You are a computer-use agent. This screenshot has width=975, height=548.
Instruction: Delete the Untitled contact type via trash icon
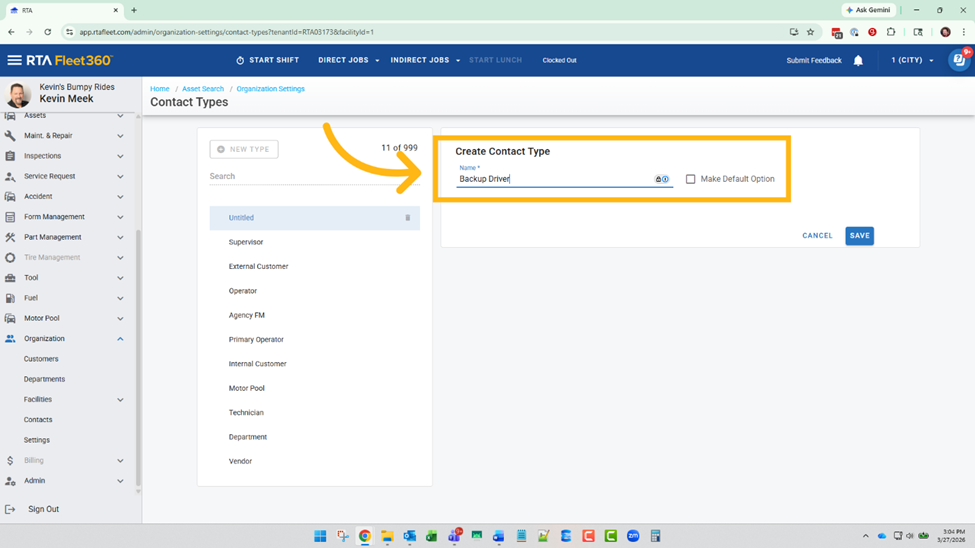pos(407,218)
